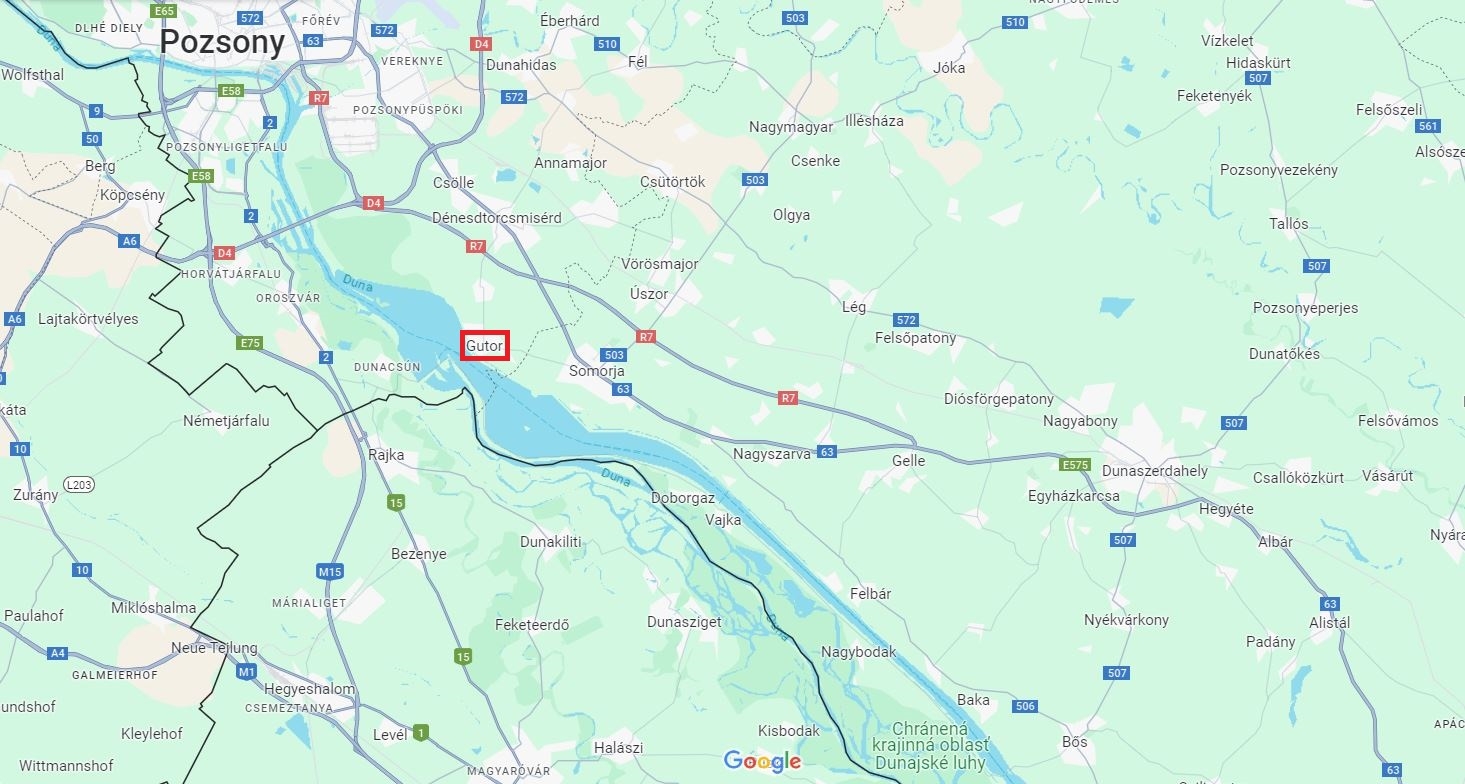
Task: Click the Hegyeshalom town label
Action: 310,689
